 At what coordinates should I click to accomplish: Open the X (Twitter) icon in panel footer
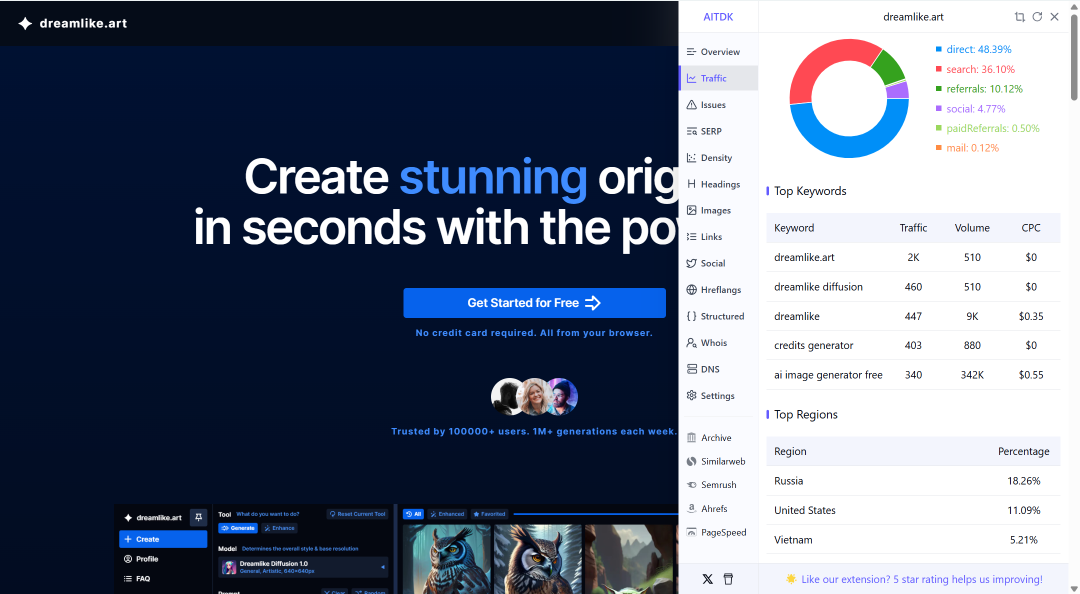[707, 580]
